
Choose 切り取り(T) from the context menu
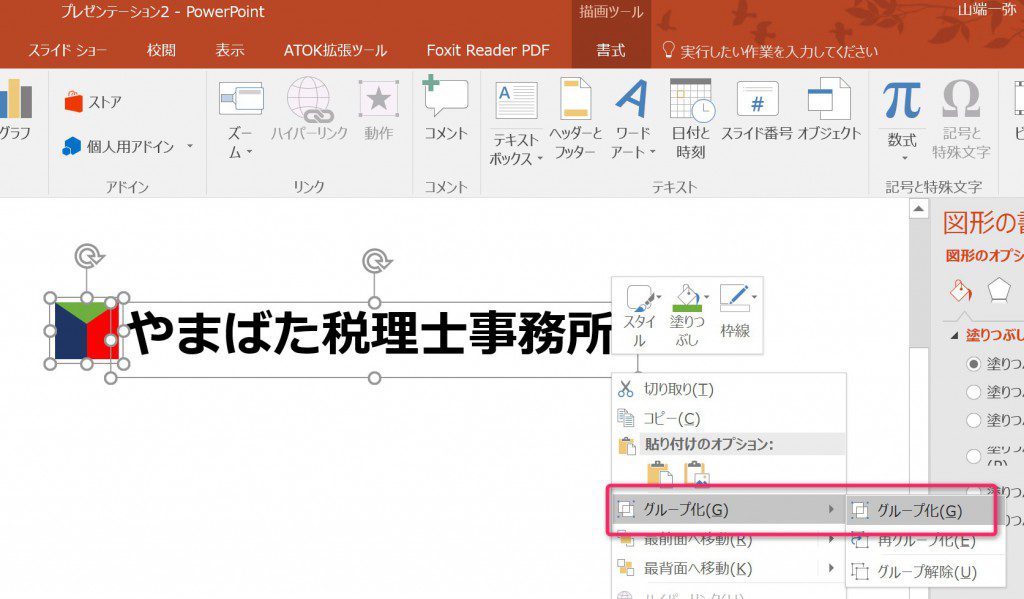(729, 389)
